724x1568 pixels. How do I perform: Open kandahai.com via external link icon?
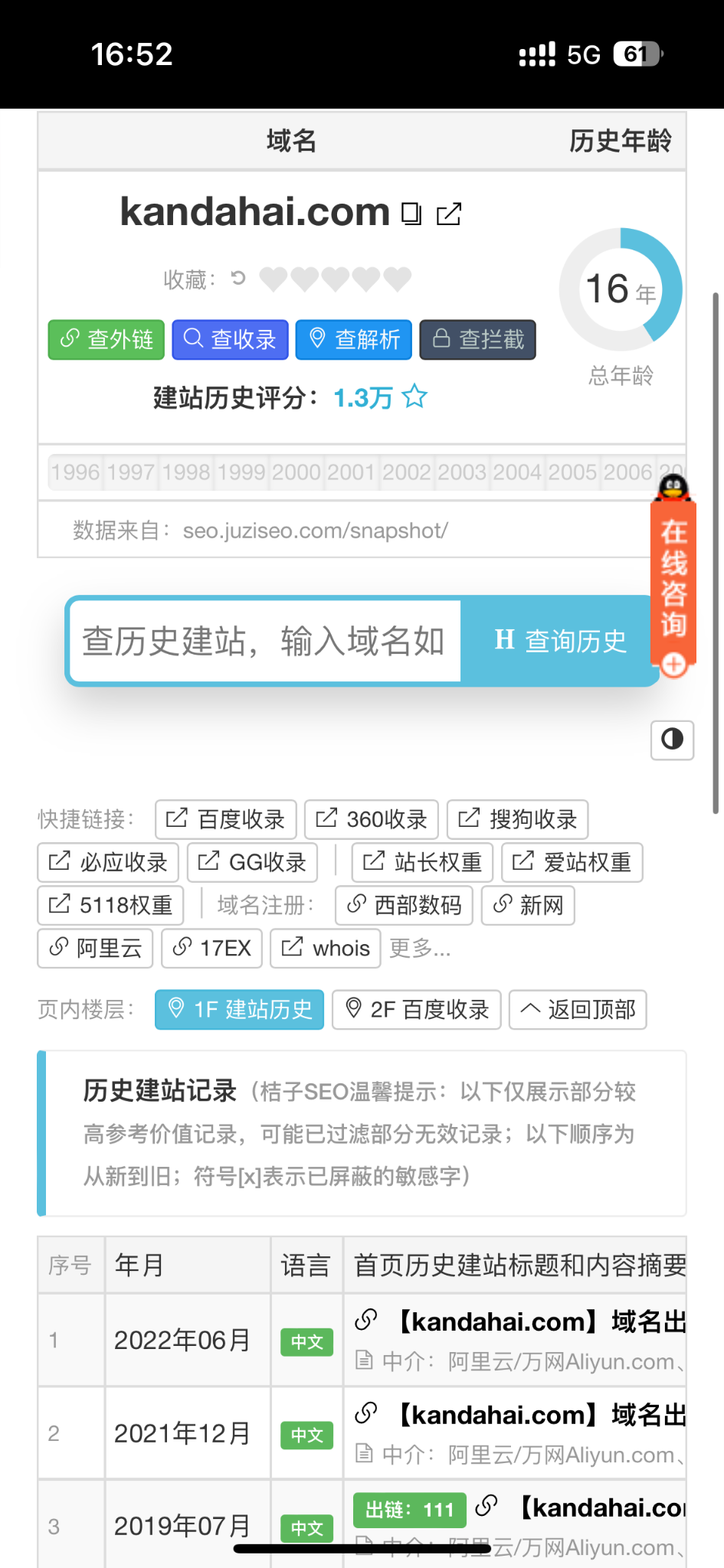coord(449,214)
